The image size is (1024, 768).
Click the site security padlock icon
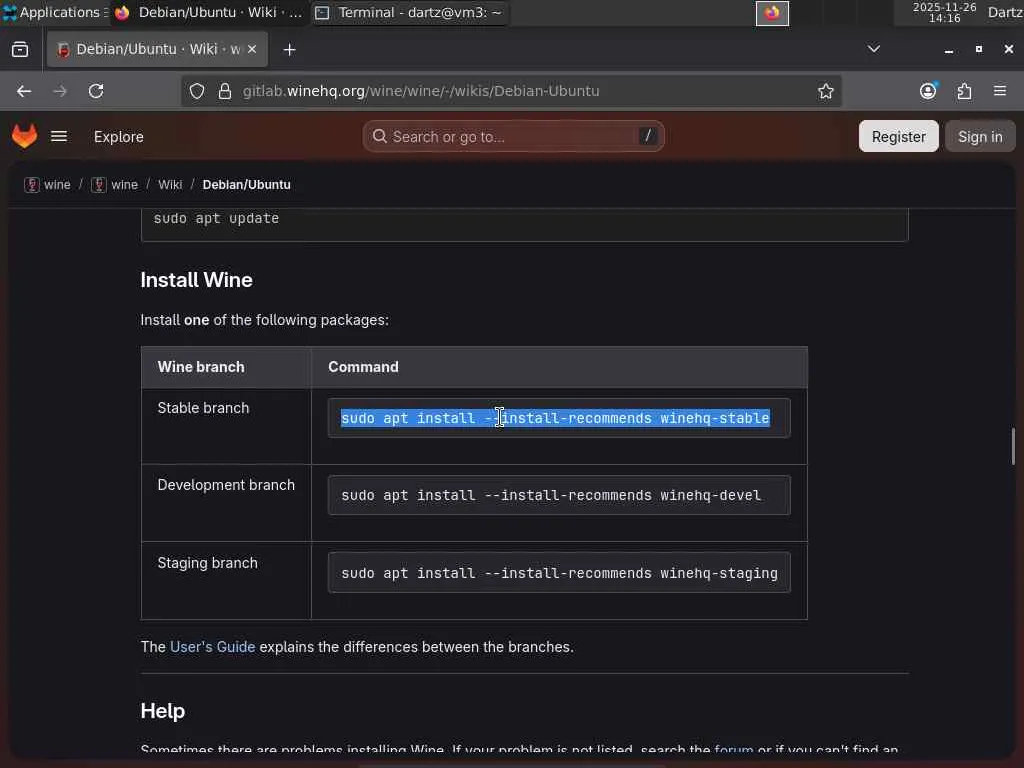click(x=225, y=91)
